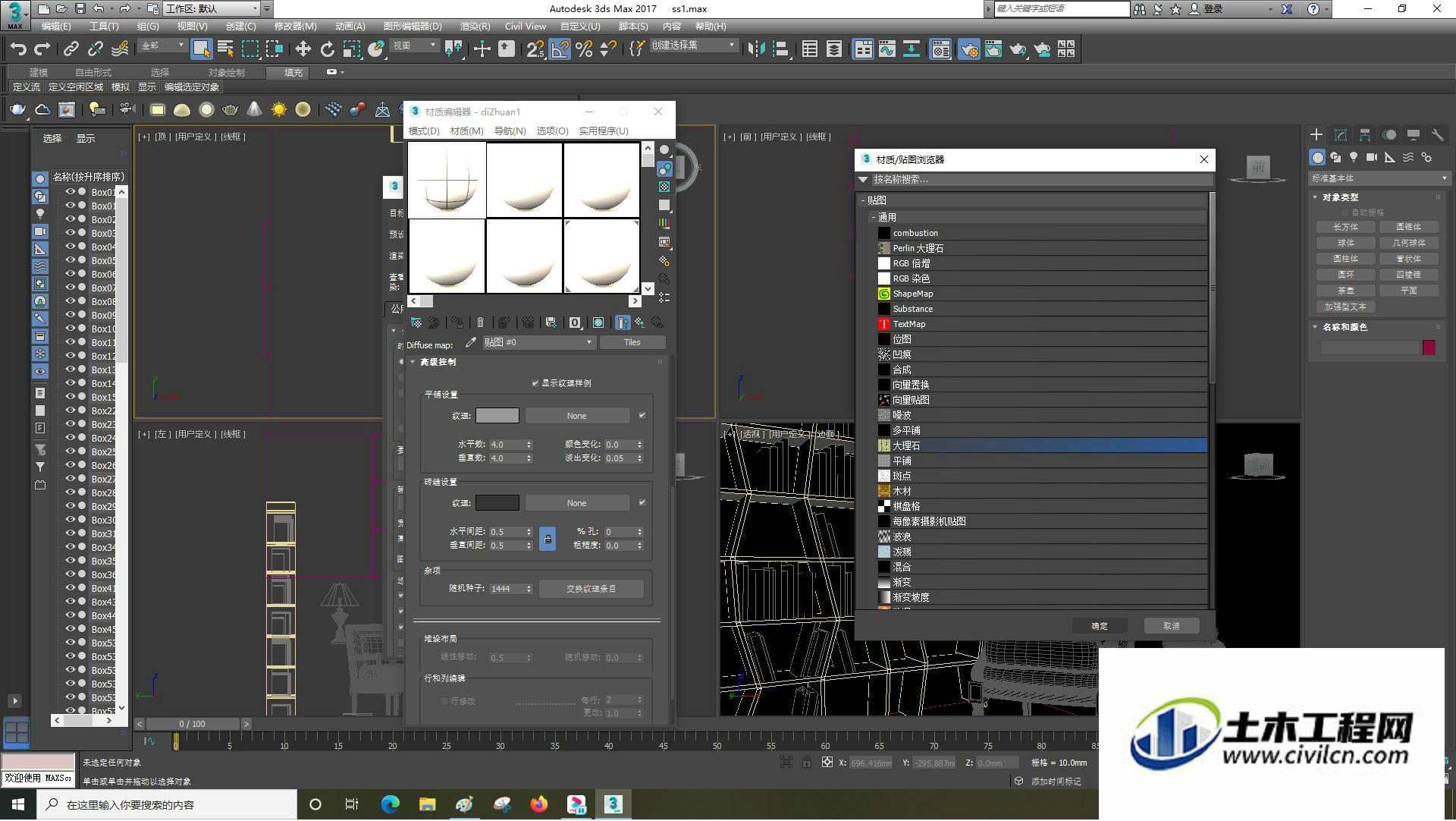Click the object color swatch in 名称和颜色
This screenshot has width=1456, height=821.
click(x=1429, y=348)
